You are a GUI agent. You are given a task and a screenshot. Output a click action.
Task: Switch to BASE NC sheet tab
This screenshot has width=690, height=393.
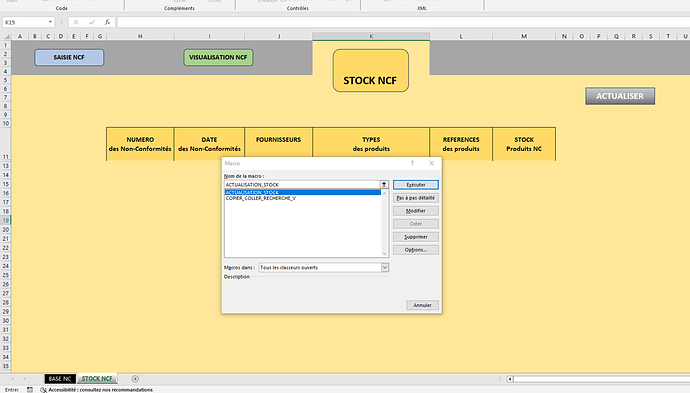pos(60,378)
